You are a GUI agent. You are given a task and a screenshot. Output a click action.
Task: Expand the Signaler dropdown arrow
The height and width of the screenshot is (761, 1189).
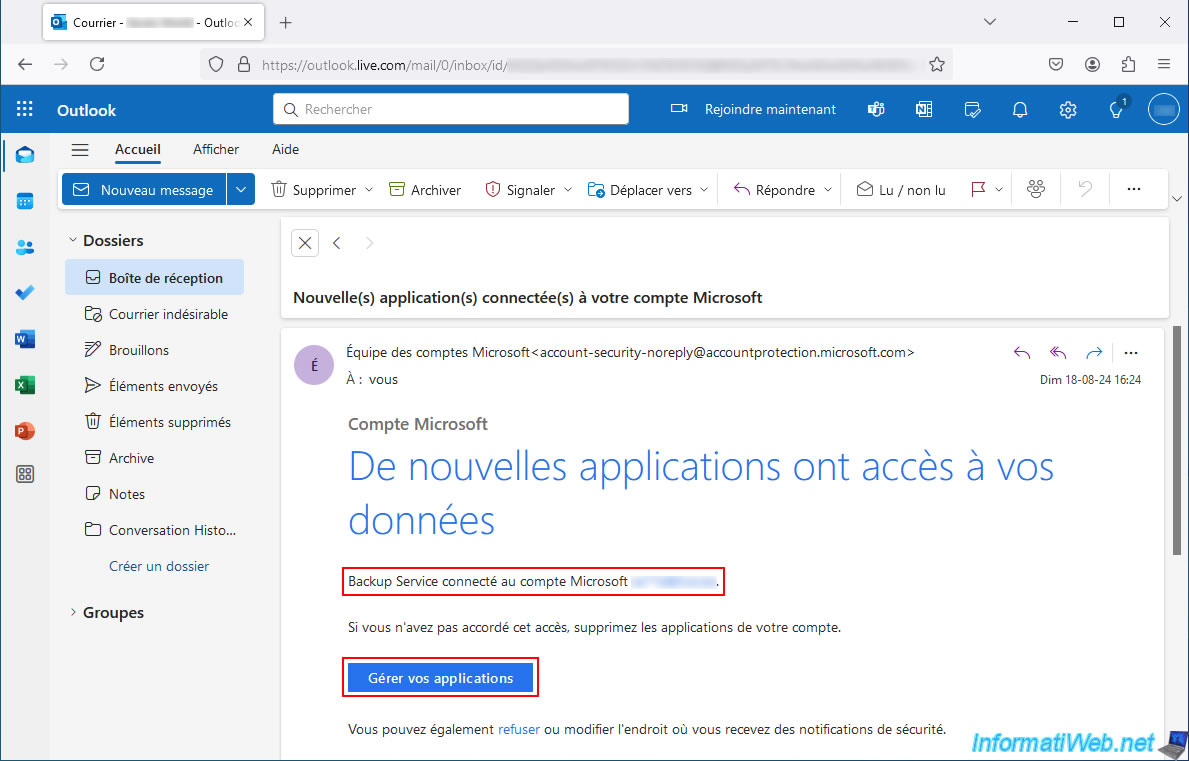coord(568,189)
